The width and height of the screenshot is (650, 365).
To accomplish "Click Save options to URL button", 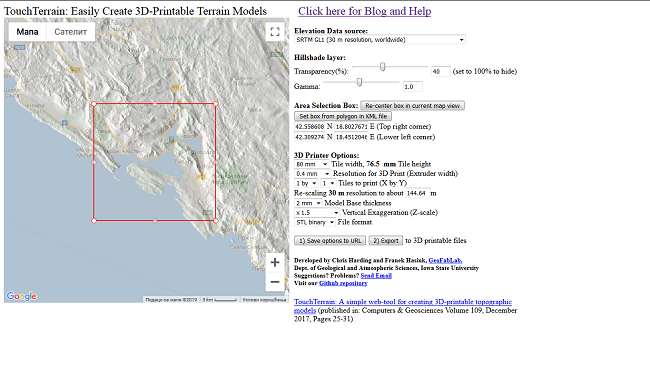I will 330,241.
